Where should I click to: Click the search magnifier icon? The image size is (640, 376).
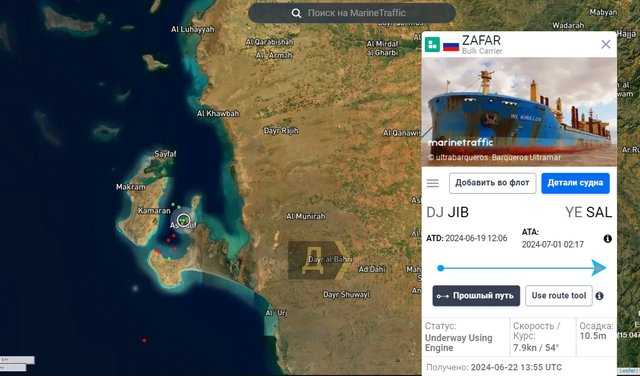(296, 13)
